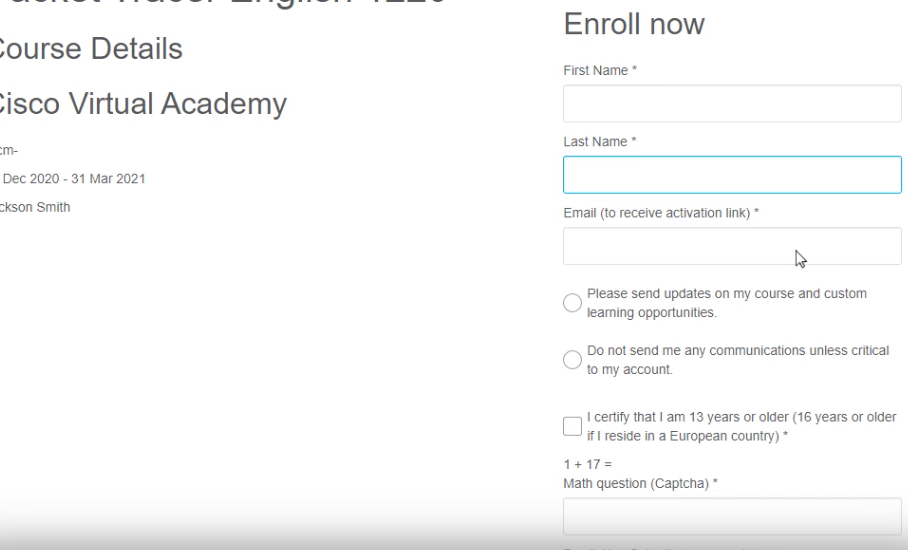Viewport: 908px width, 550px height.
Task: Click the First Name input field
Action: click(x=732, y=103)
